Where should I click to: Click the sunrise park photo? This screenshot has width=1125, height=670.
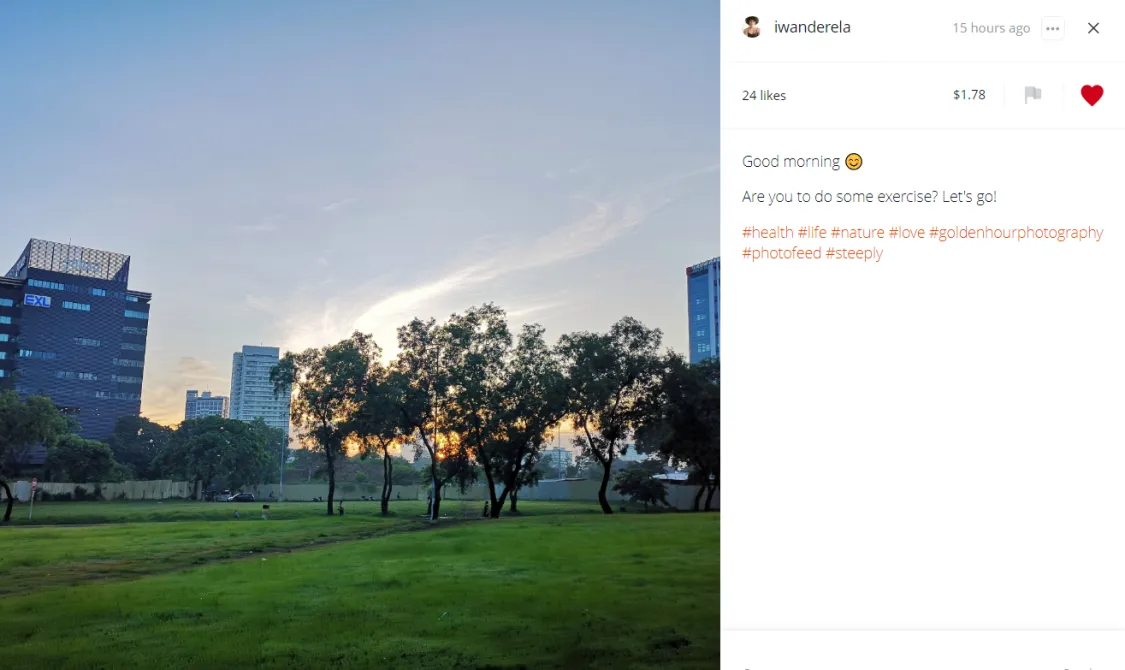pyautogui.click(x=359, y=335)
